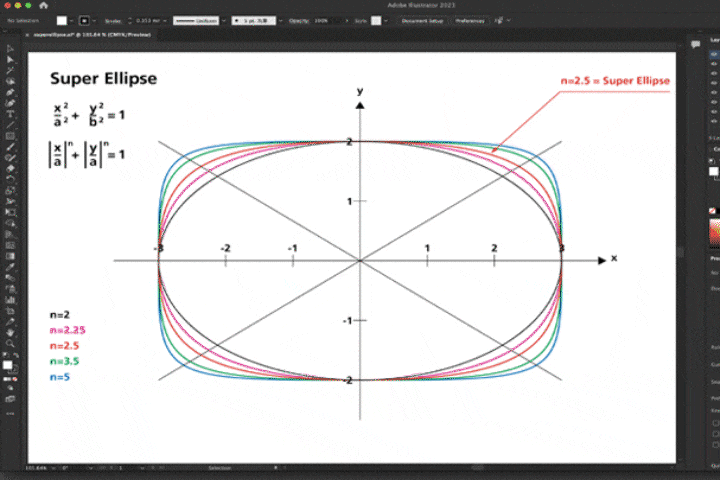Select the Type tool
This screenshot has width=720, height=480.
click(x=10, y=114)
